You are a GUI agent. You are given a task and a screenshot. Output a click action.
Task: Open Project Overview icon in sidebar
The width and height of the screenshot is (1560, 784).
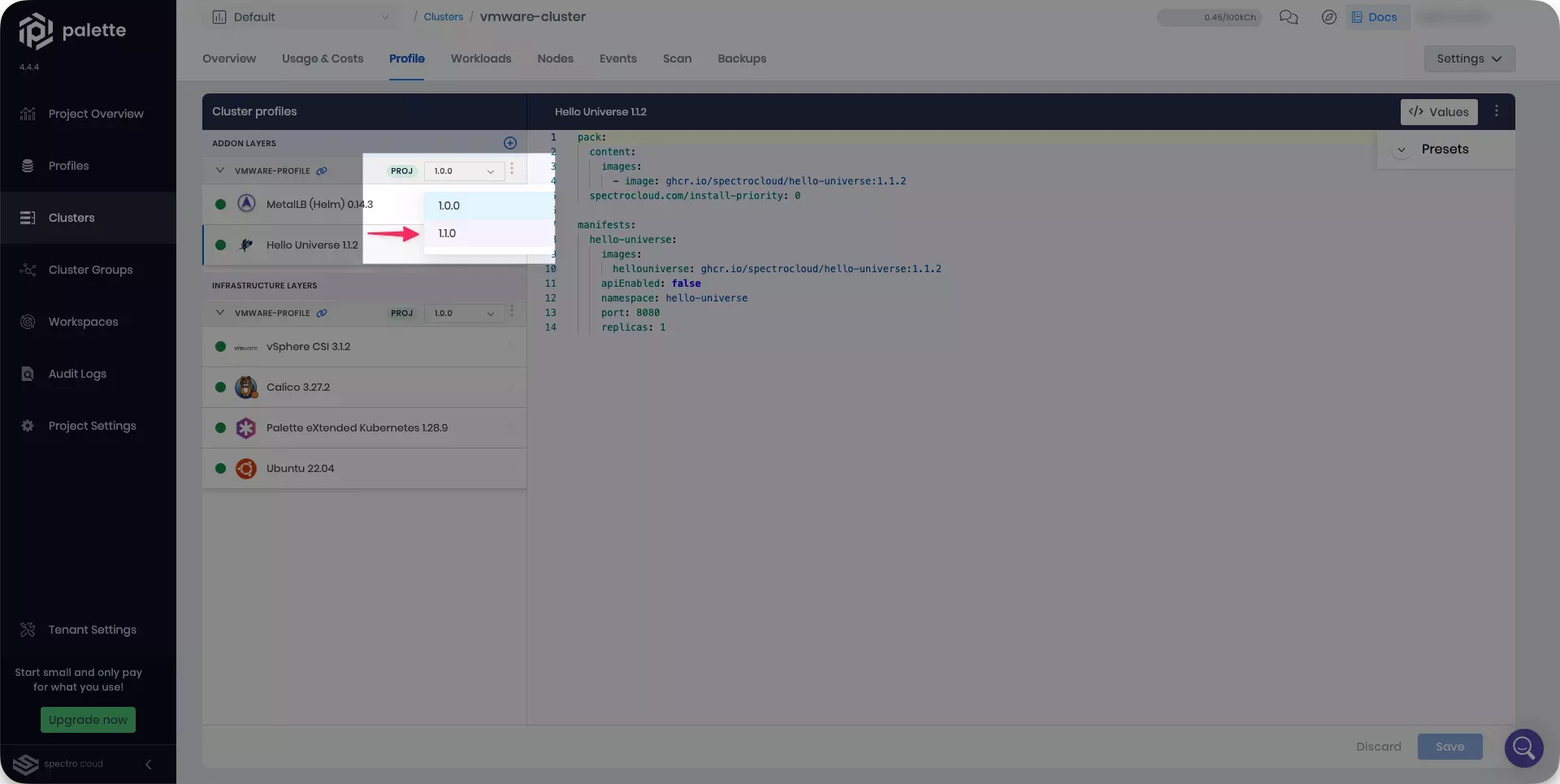pos(28,114)
